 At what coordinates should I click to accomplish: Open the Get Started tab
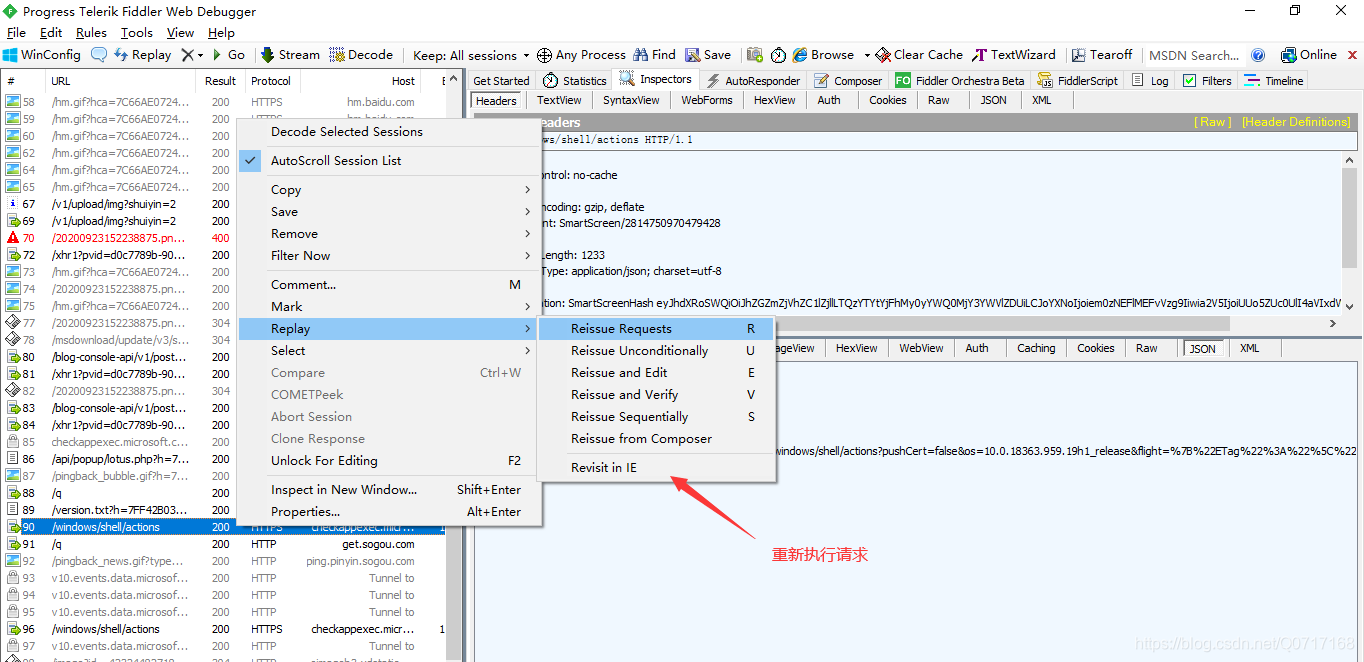pyautogui.click(x=501, y=81)
